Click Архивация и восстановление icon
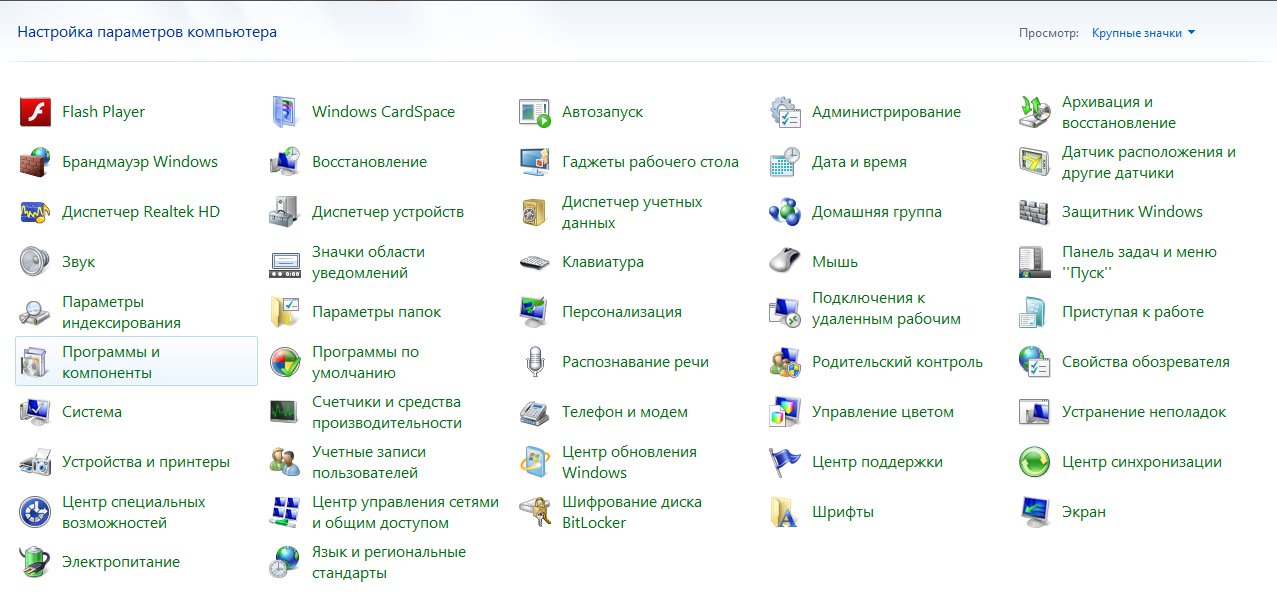The width and height of the screenshot is (1277, 605). pyautogui.click(x=1035, y=112)
